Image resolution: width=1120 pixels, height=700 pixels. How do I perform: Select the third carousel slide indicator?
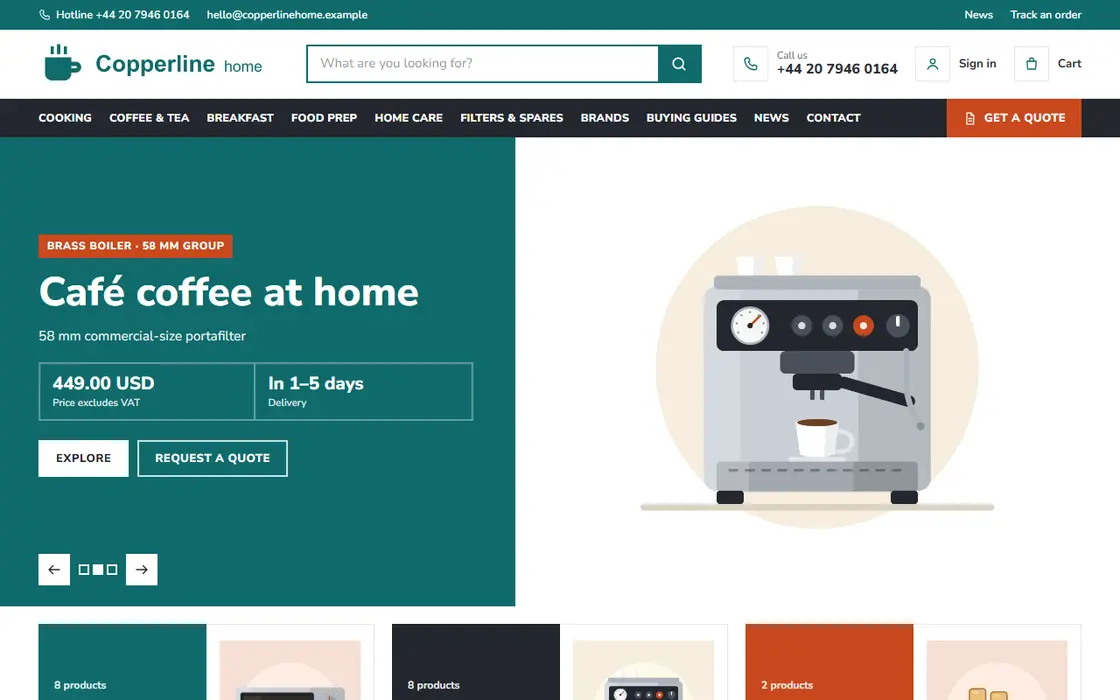[x=112, y=569]
